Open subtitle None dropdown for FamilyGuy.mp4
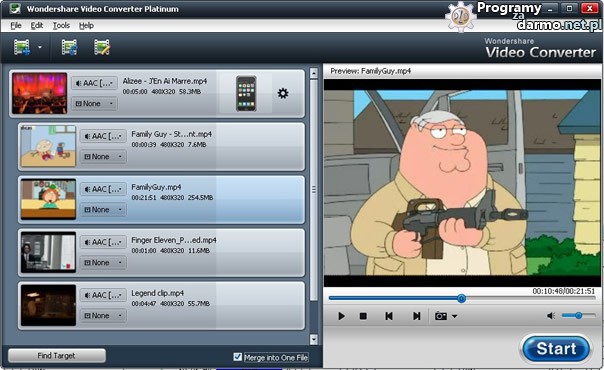Image resolution: width=604 pixels, height=370 pixels. click(x=103, y=209)
